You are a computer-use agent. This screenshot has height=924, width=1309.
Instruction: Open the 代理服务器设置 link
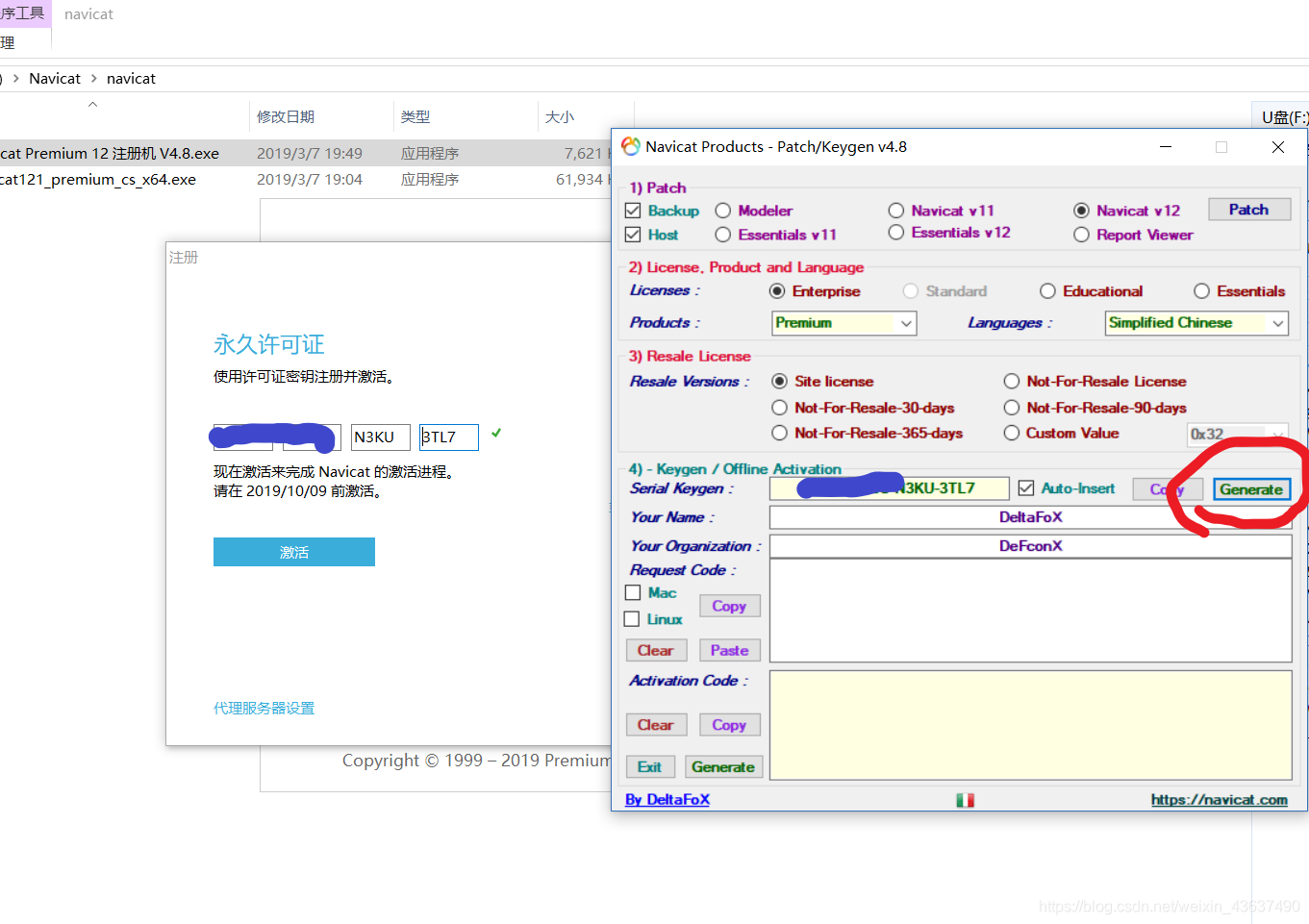point(264,709)
